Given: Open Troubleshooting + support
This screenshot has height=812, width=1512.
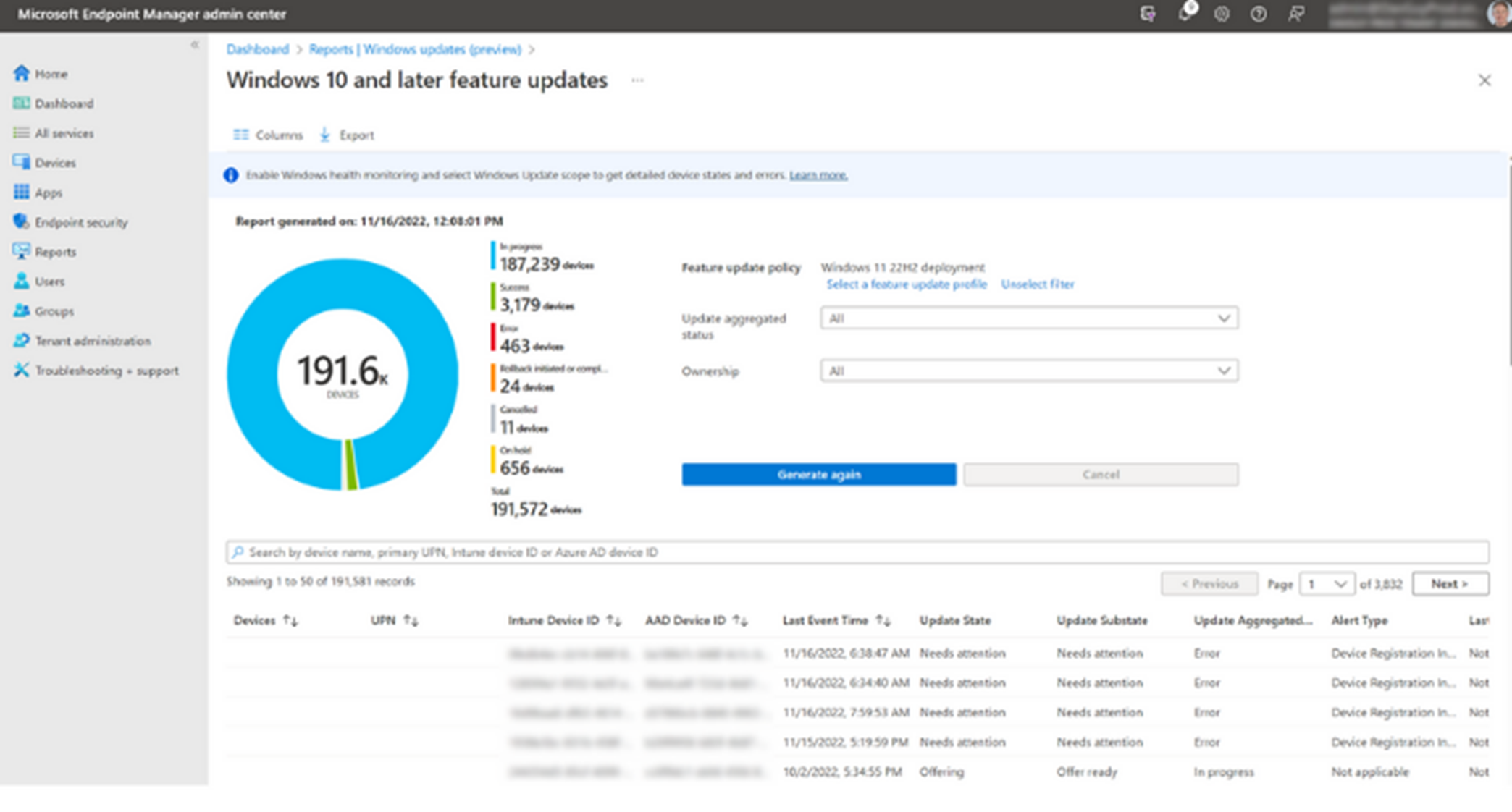Looking at the screenshot, I should click(106, 370).
